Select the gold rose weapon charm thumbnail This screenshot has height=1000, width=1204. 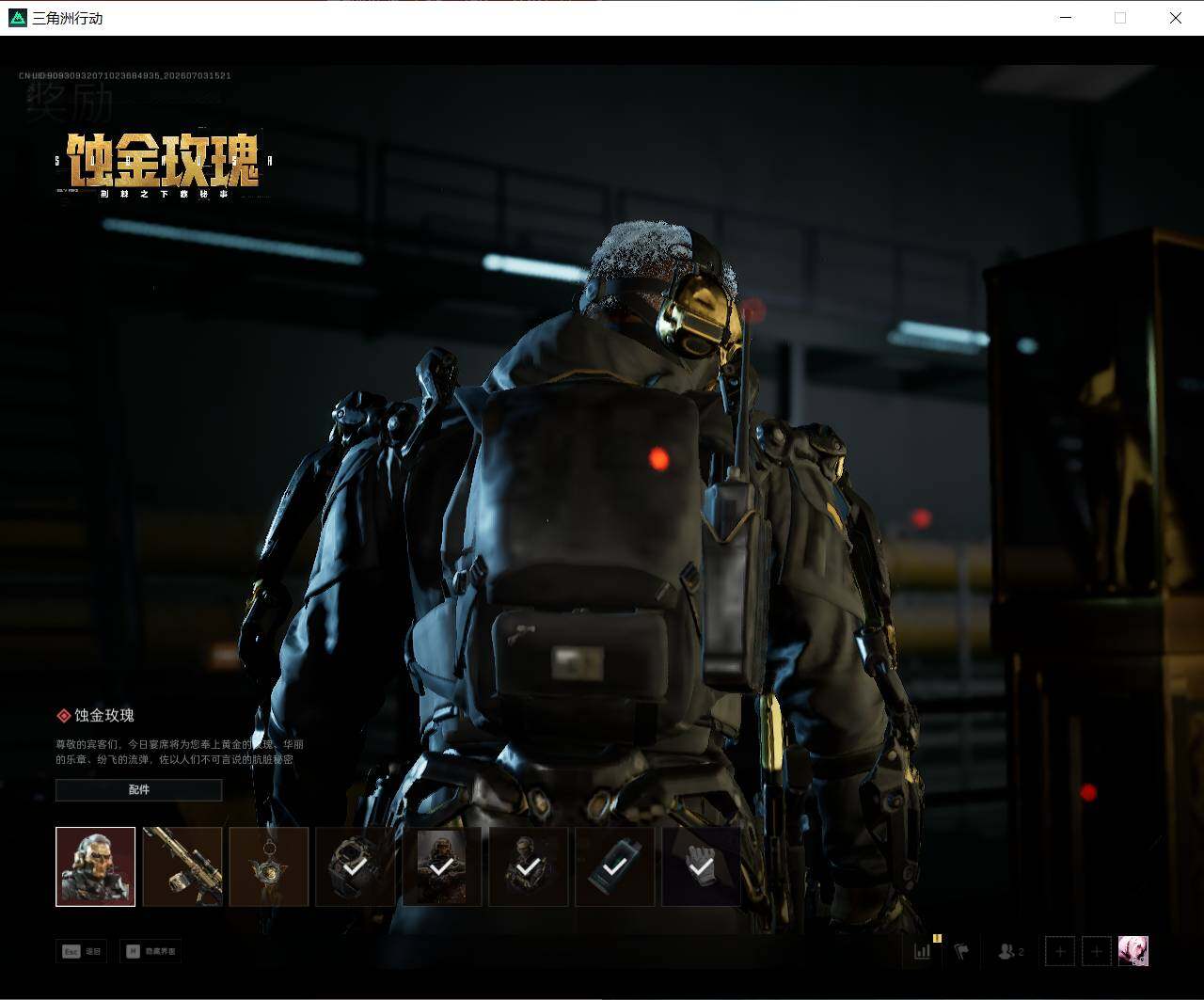coord(269,866)
